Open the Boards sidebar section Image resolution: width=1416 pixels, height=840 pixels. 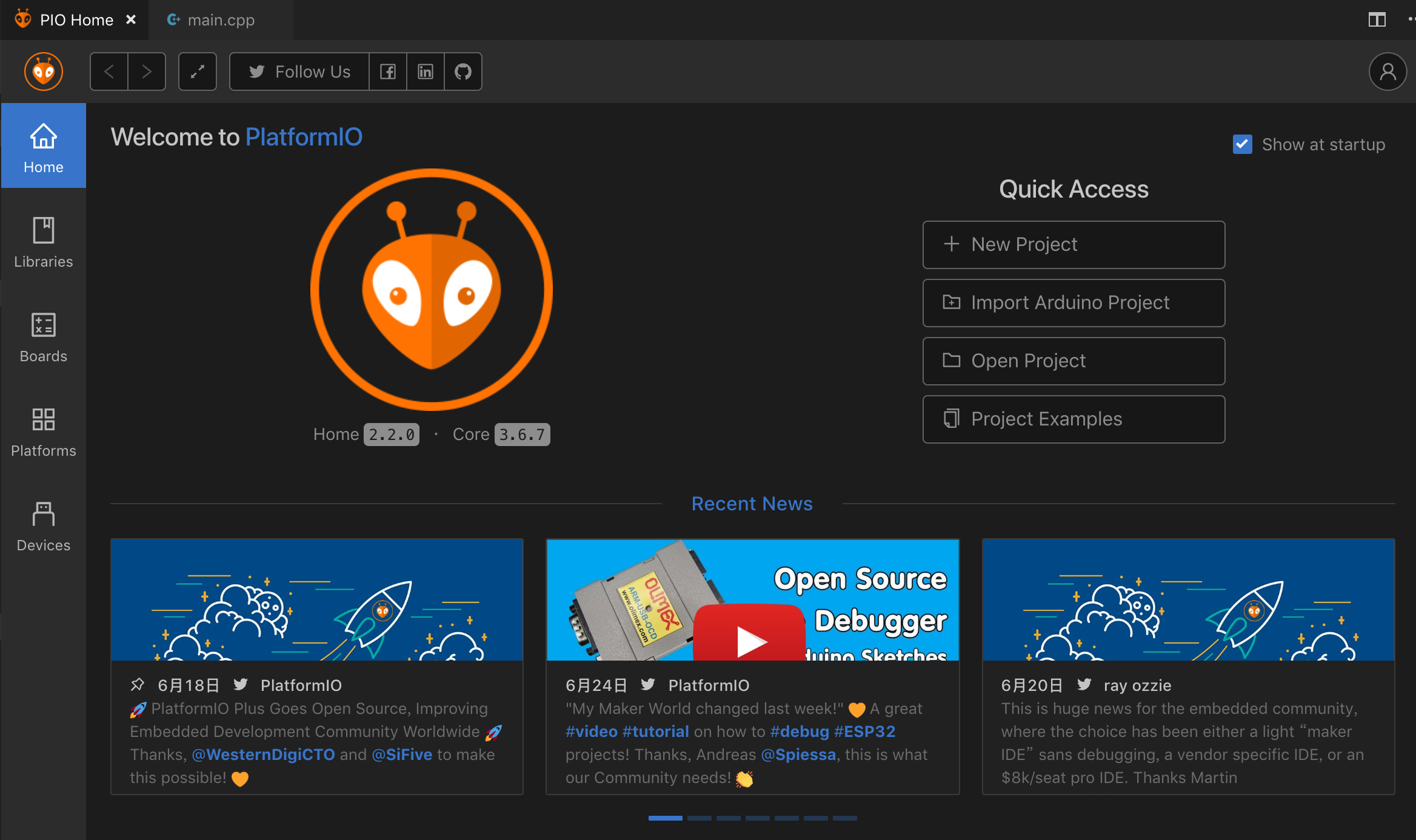(x=43, y=336)
